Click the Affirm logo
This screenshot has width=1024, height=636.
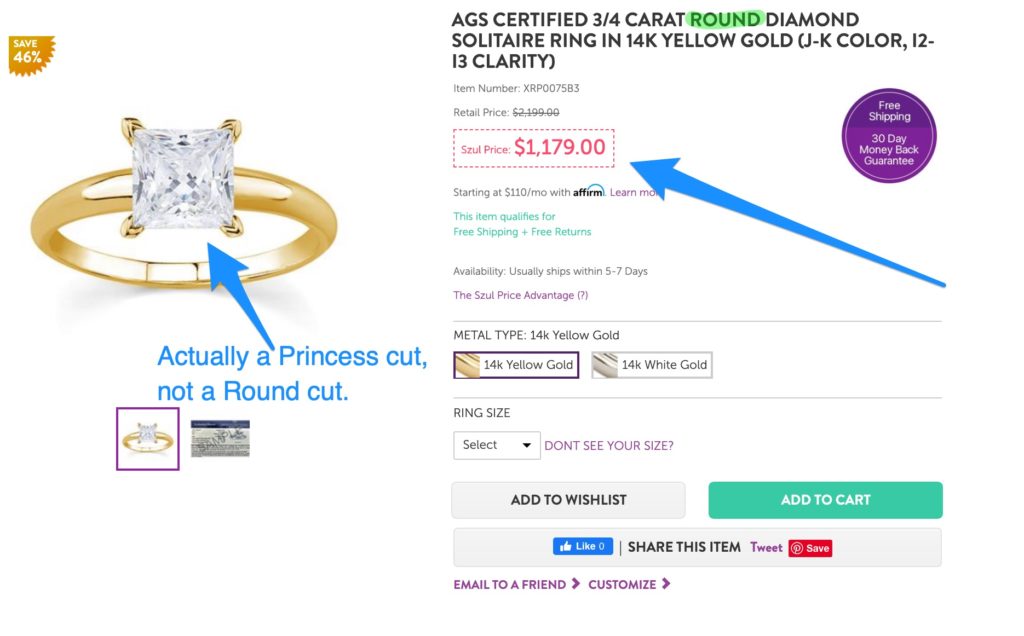coord(589,191)
